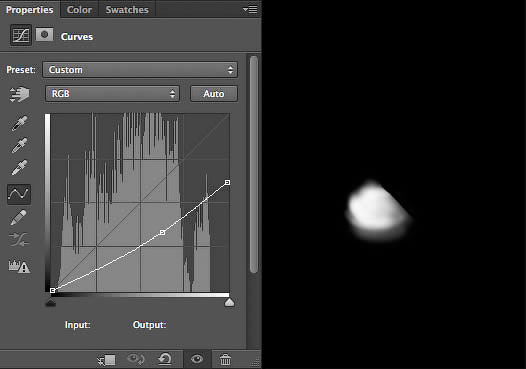
Task: Click the panel vertical scrollbar
Action: coord(254,164)
